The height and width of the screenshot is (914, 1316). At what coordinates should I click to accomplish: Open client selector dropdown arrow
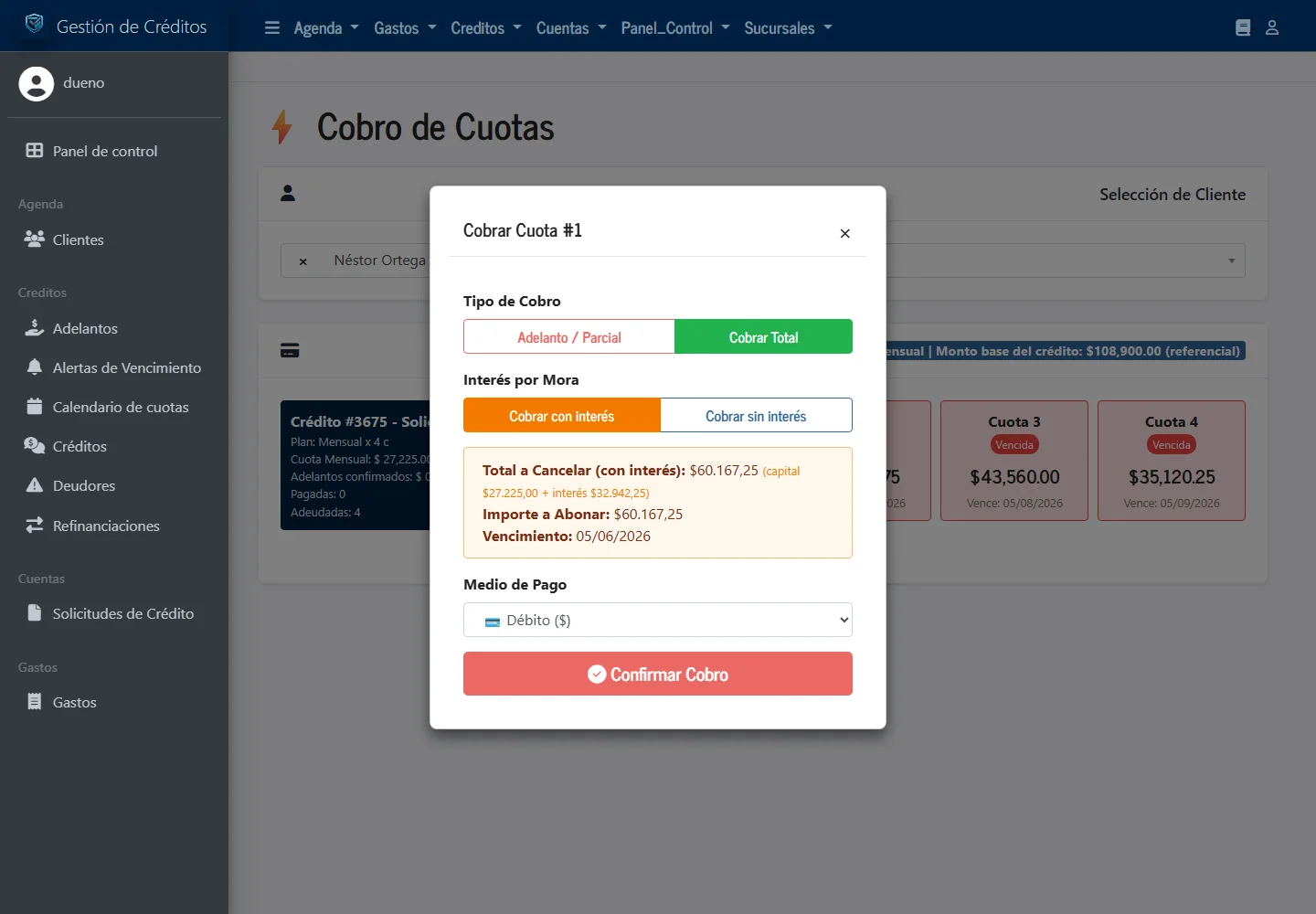tap(1231, 260)
